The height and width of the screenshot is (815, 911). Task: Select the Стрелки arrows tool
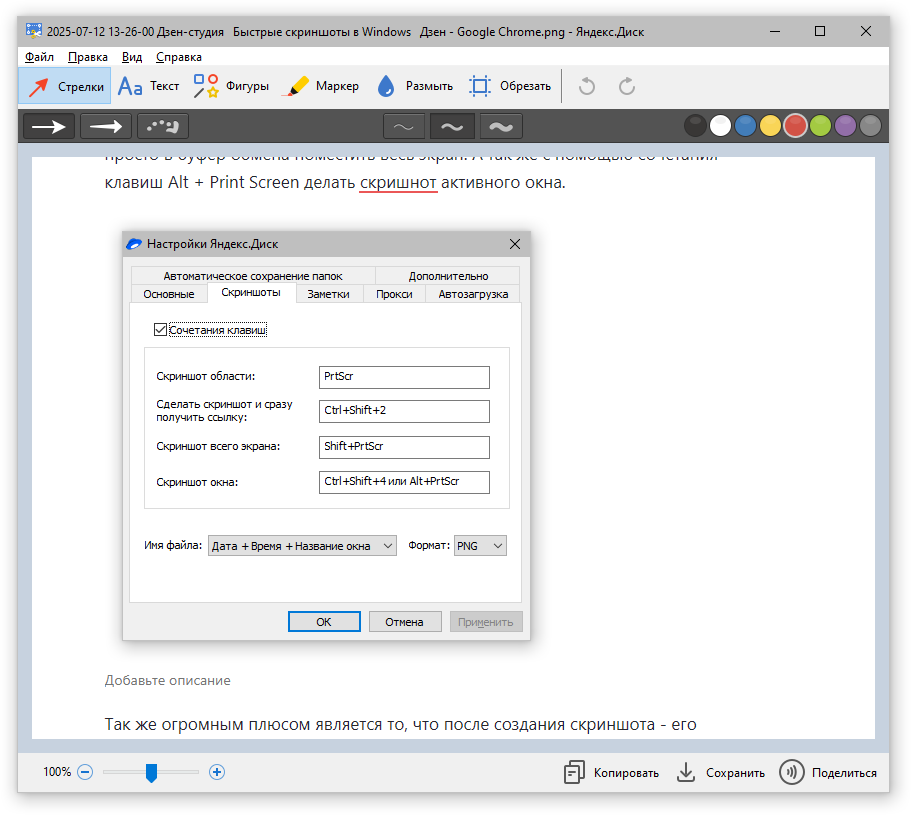point(64,86)
